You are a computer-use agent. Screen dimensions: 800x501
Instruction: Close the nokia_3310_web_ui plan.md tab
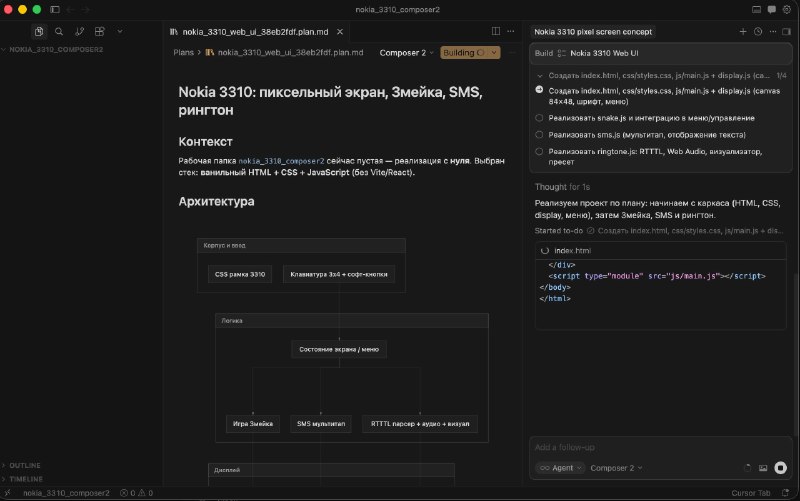pos(340,32)
